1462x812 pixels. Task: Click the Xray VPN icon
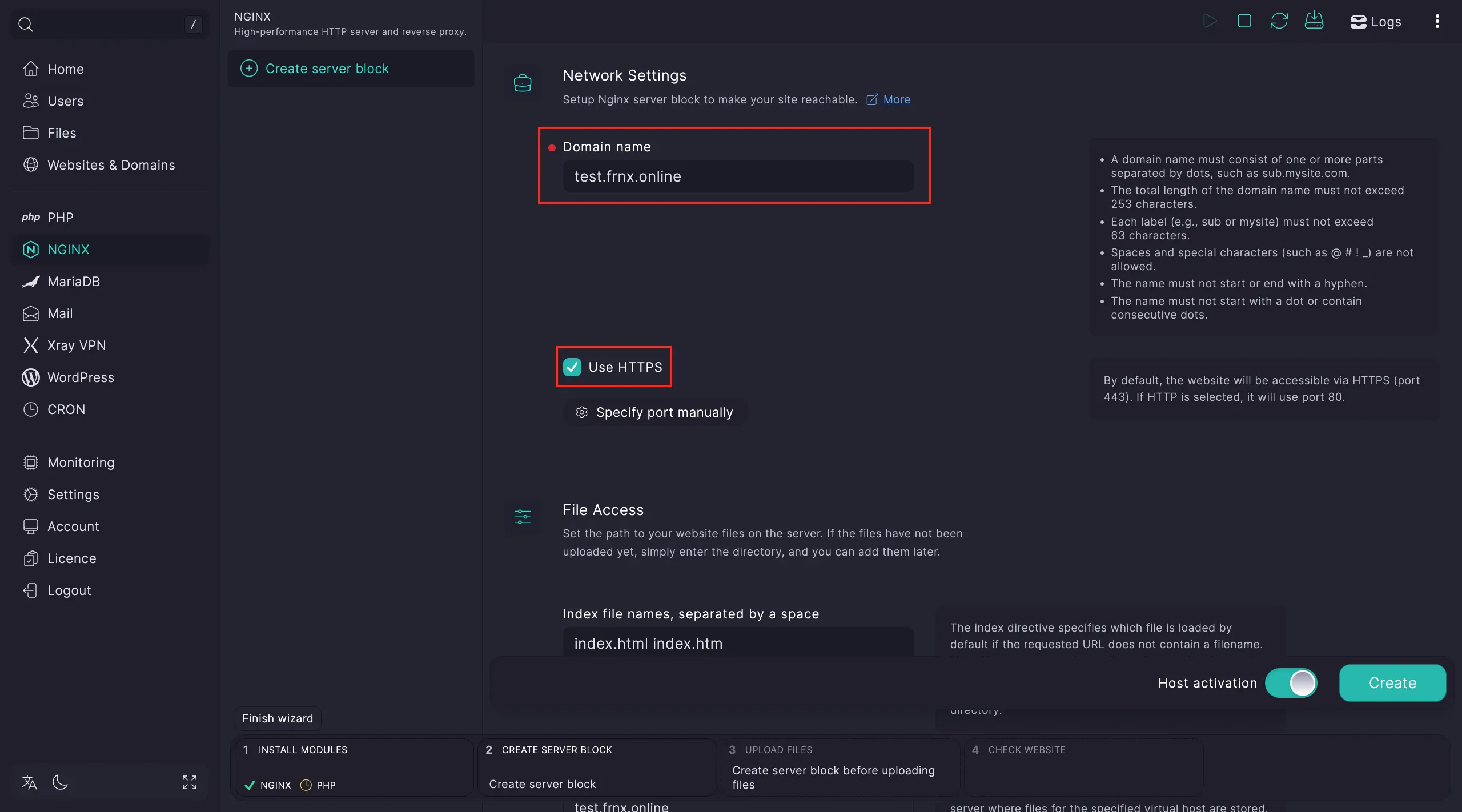click(x=31, y=345)
